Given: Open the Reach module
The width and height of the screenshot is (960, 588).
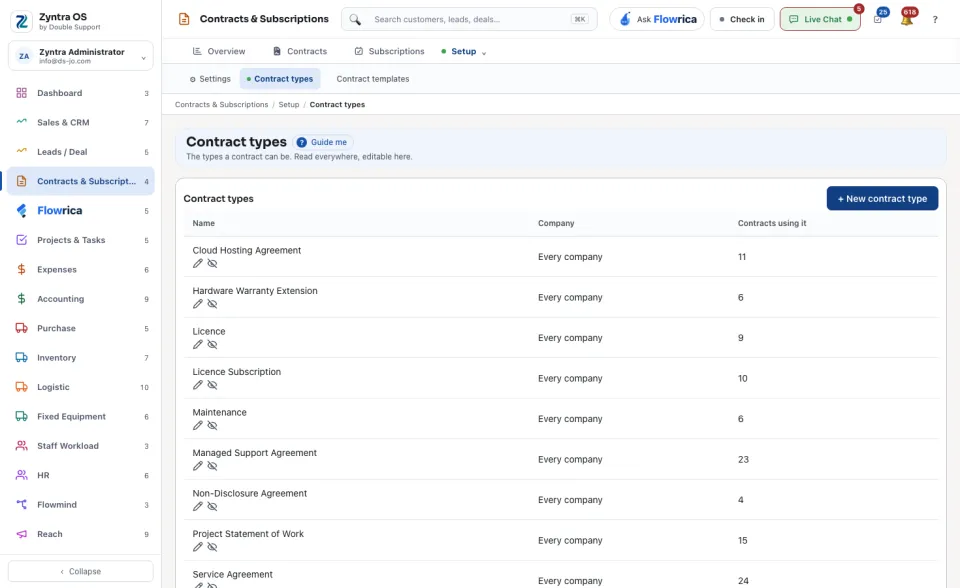Looking at the screenshot, I should pyautogui.click(x=81, y=534).
